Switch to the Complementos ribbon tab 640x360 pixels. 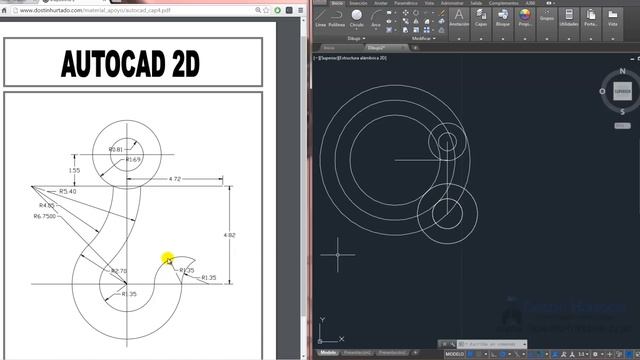coord(503,3)
